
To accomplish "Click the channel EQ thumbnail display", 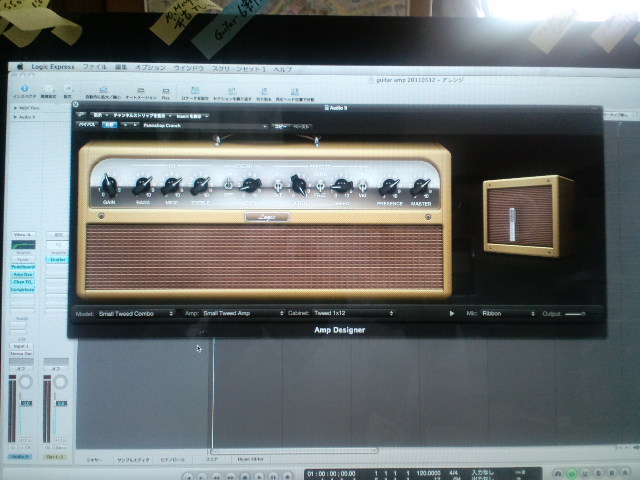I will [x=23, y=245].
